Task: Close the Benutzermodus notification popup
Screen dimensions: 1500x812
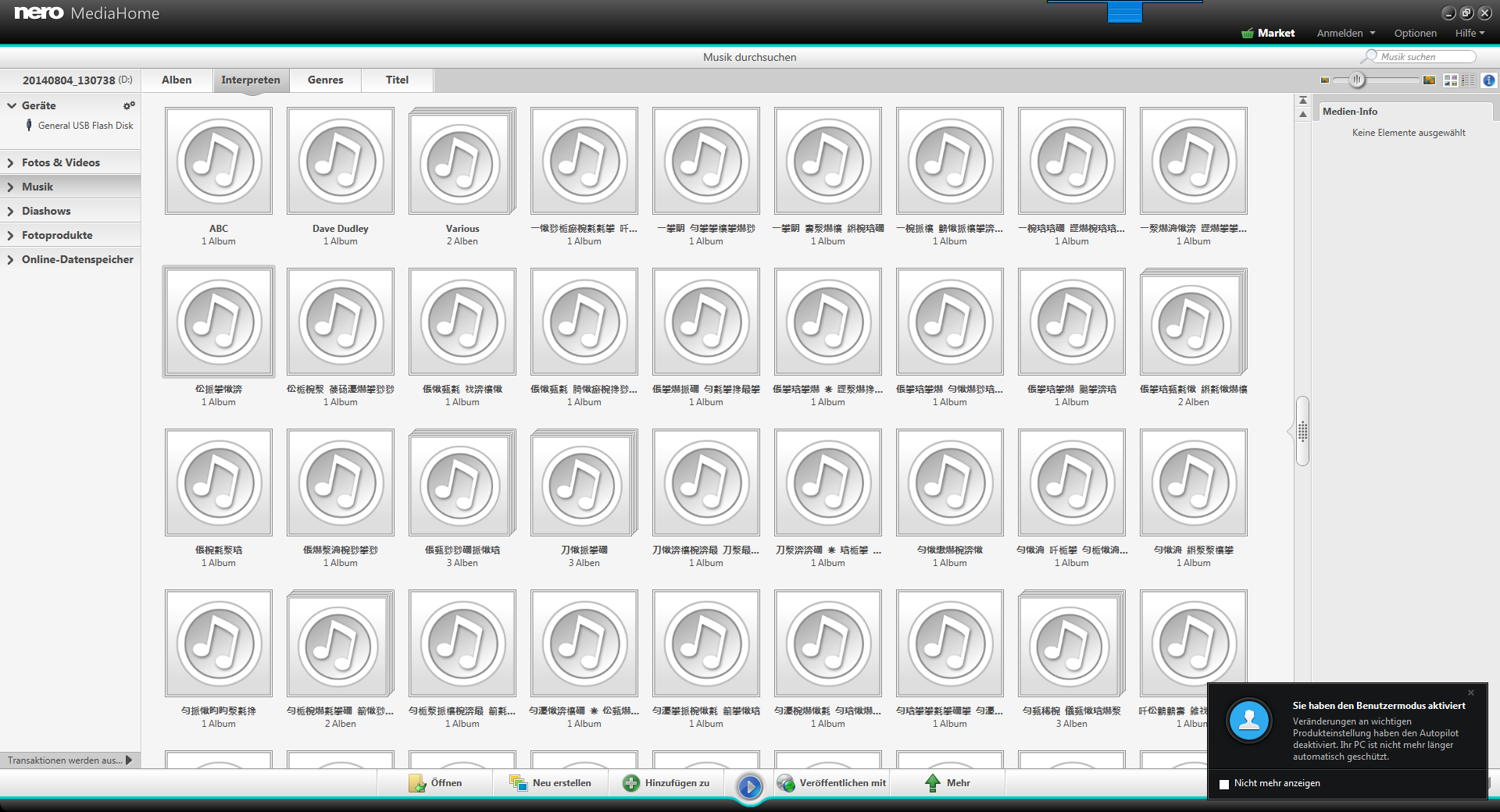Action: 1471,693
